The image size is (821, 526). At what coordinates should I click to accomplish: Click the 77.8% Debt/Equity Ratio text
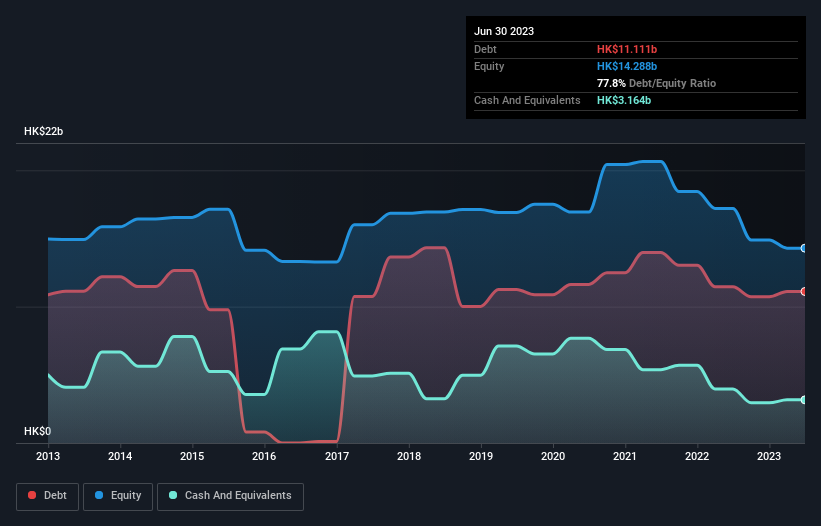pos(656,83)
